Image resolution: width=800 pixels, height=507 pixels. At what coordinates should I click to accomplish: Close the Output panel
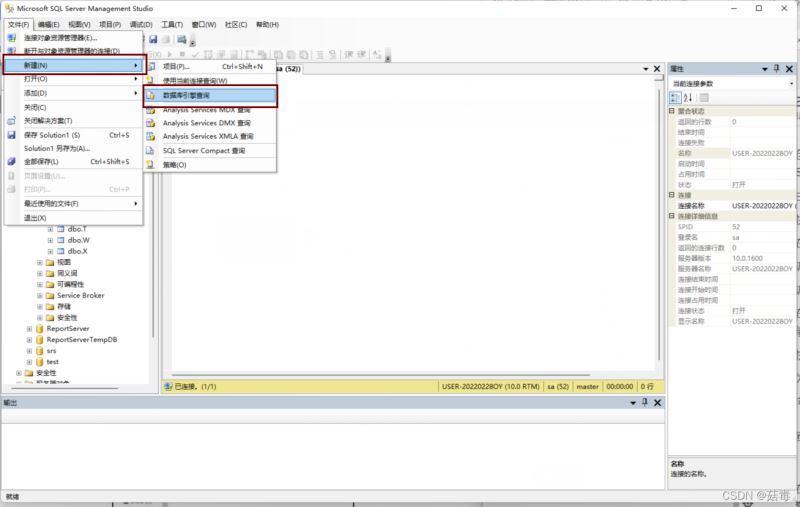[x=658, y=403]
